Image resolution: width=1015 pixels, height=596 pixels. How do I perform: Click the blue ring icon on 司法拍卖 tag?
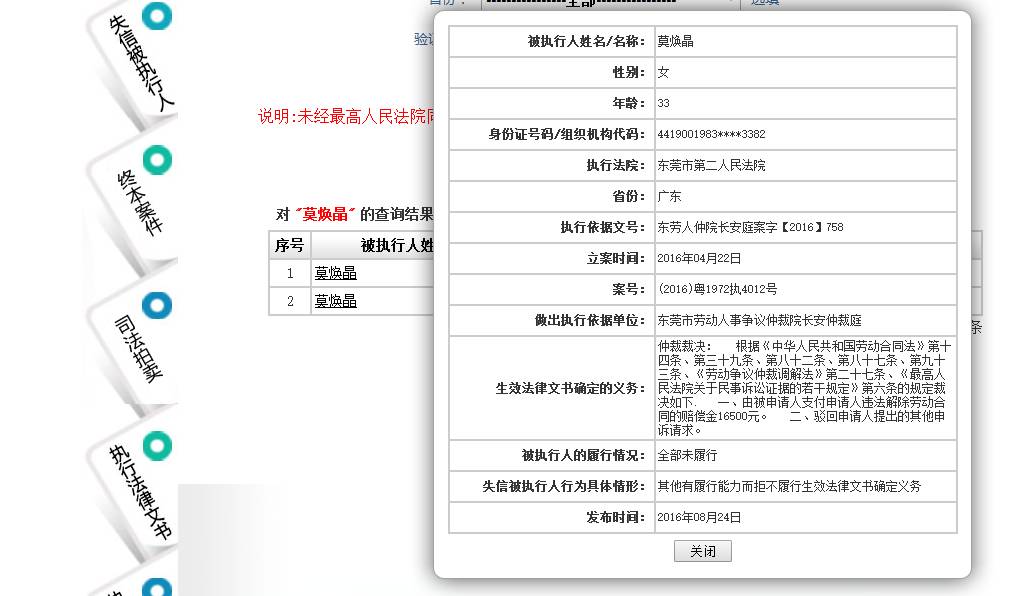tap(157, 305)
